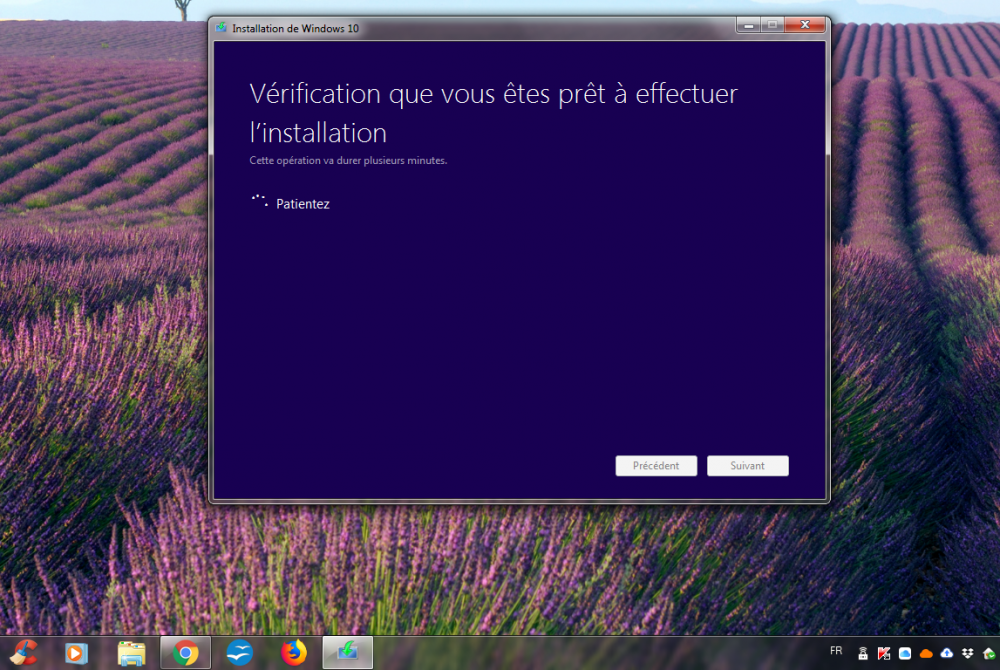Click the Kaspersky tray icon
The height and width of the screenshot is (670, 1000).
884,654
